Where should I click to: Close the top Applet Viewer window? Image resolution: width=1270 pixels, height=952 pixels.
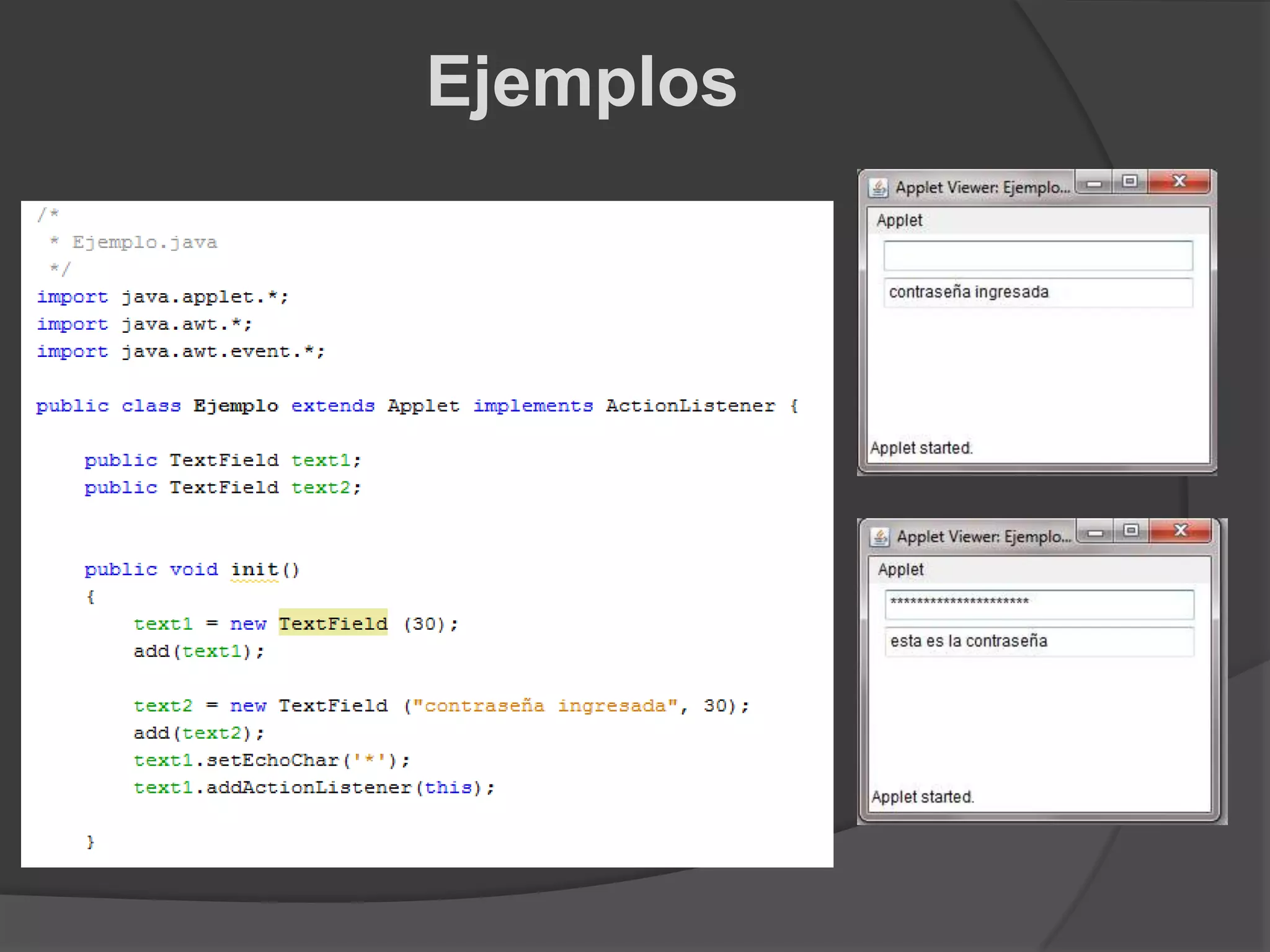(1179, 182)
